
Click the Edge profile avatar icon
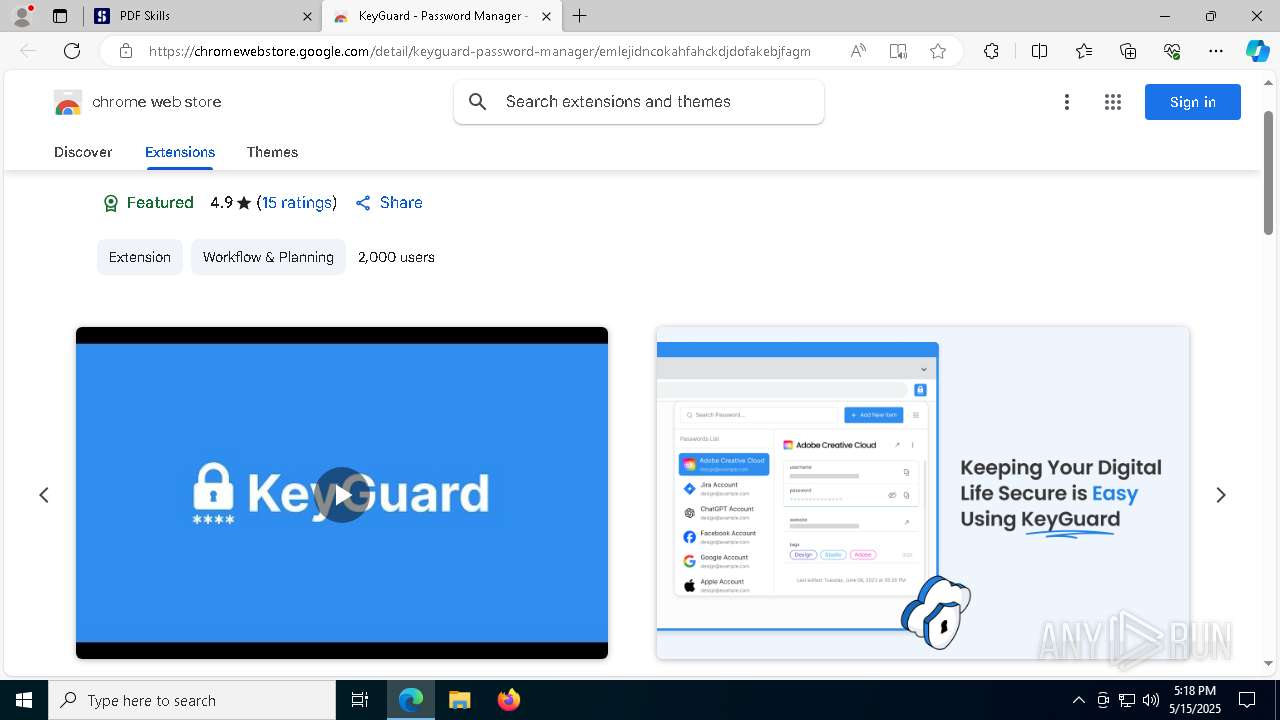click(22, 16)
